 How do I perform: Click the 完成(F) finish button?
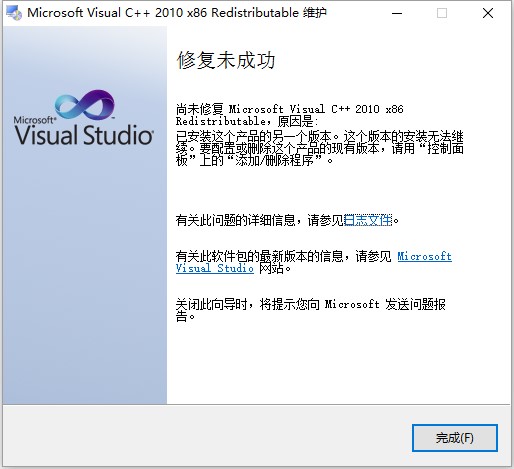[455, 438]
